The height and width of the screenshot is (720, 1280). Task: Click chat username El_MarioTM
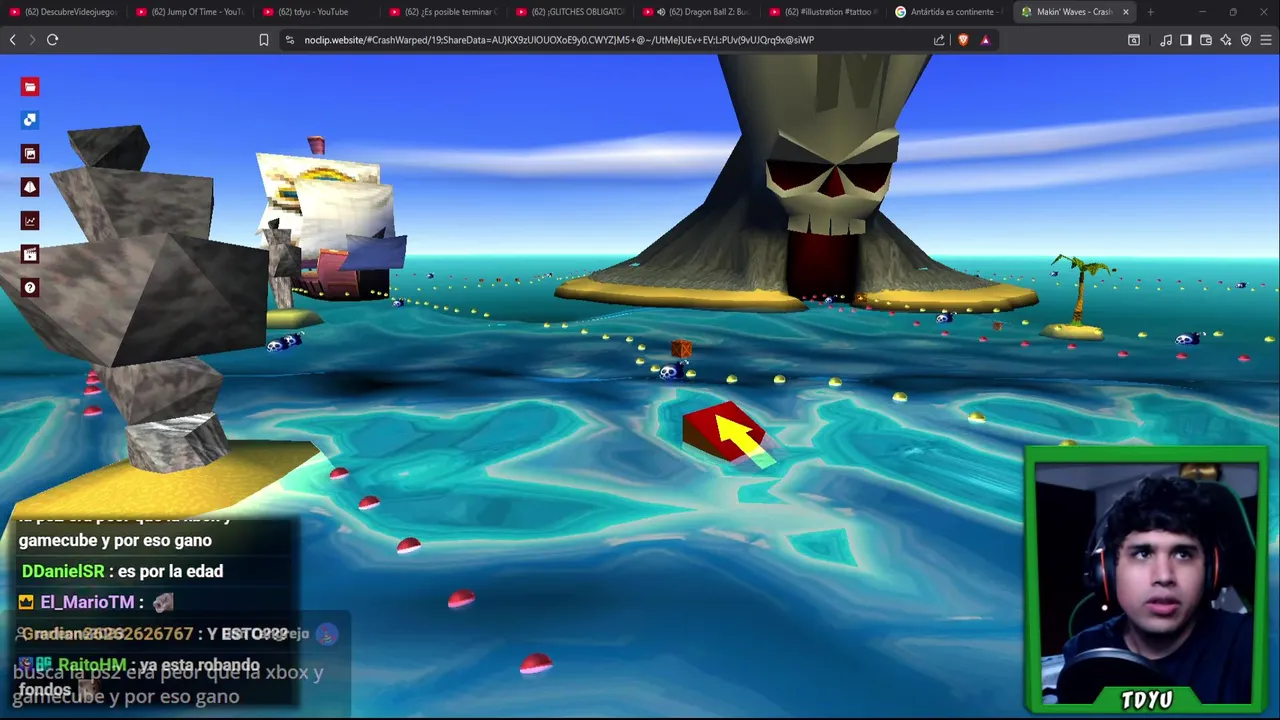[x=87, y=602]
